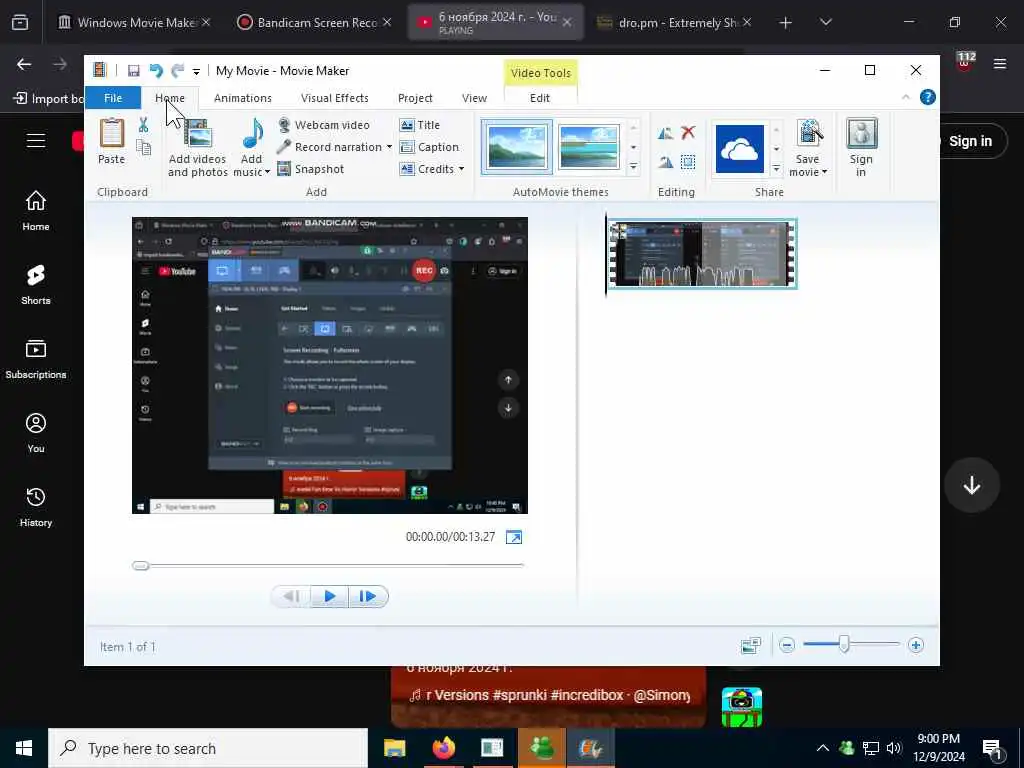Viewport: 1024px width, 768px height.
Task: Play the movie preview
Action: pos(330,596)
